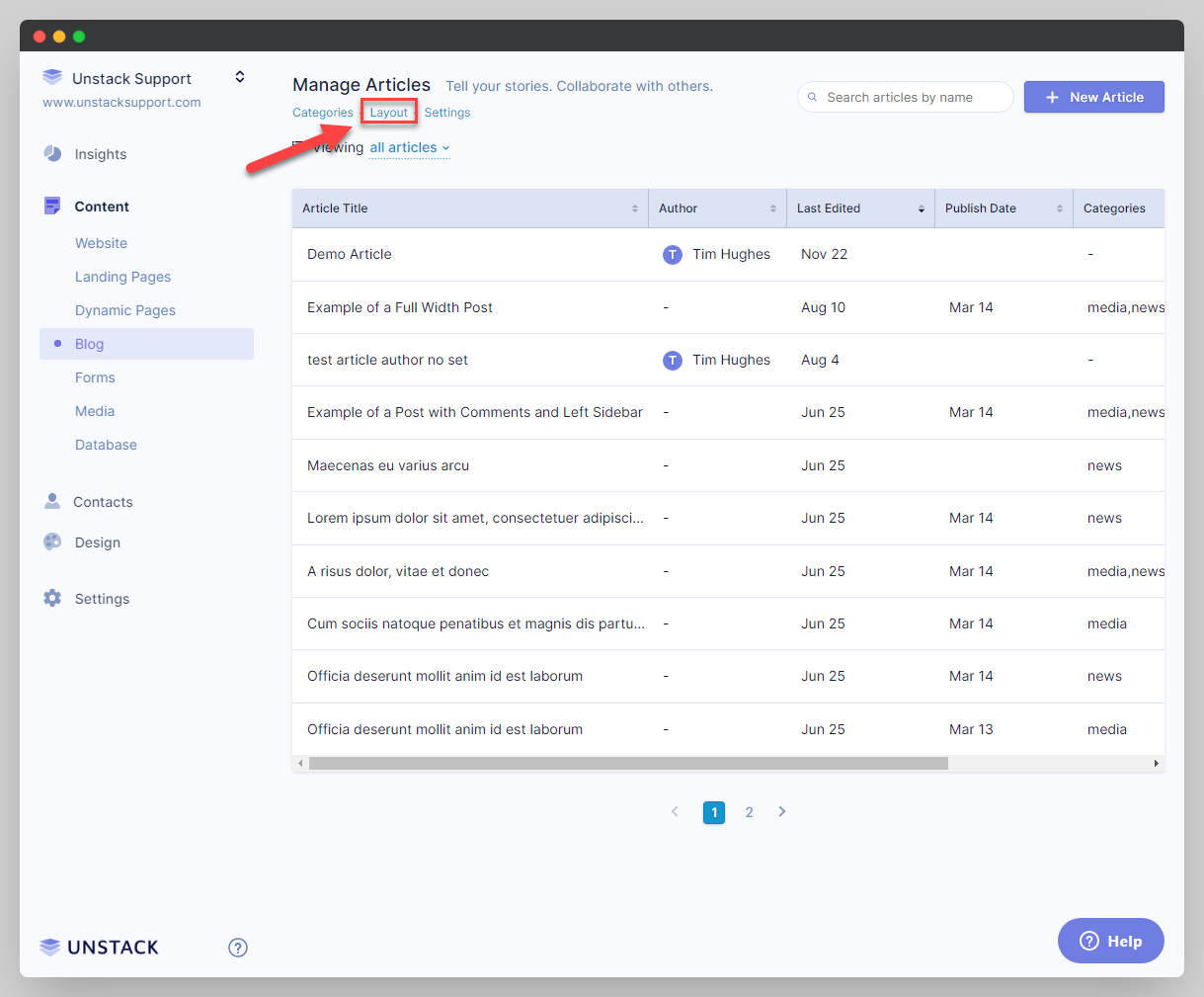This screenshot has width=1204, height=997.
Task: Open the Demo Article row
Action: 350,254
